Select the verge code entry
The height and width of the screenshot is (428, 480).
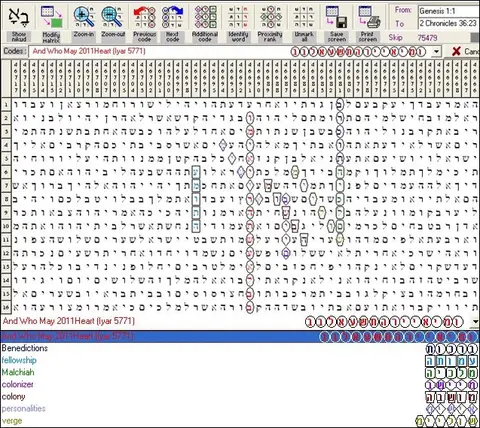point(12,421)
